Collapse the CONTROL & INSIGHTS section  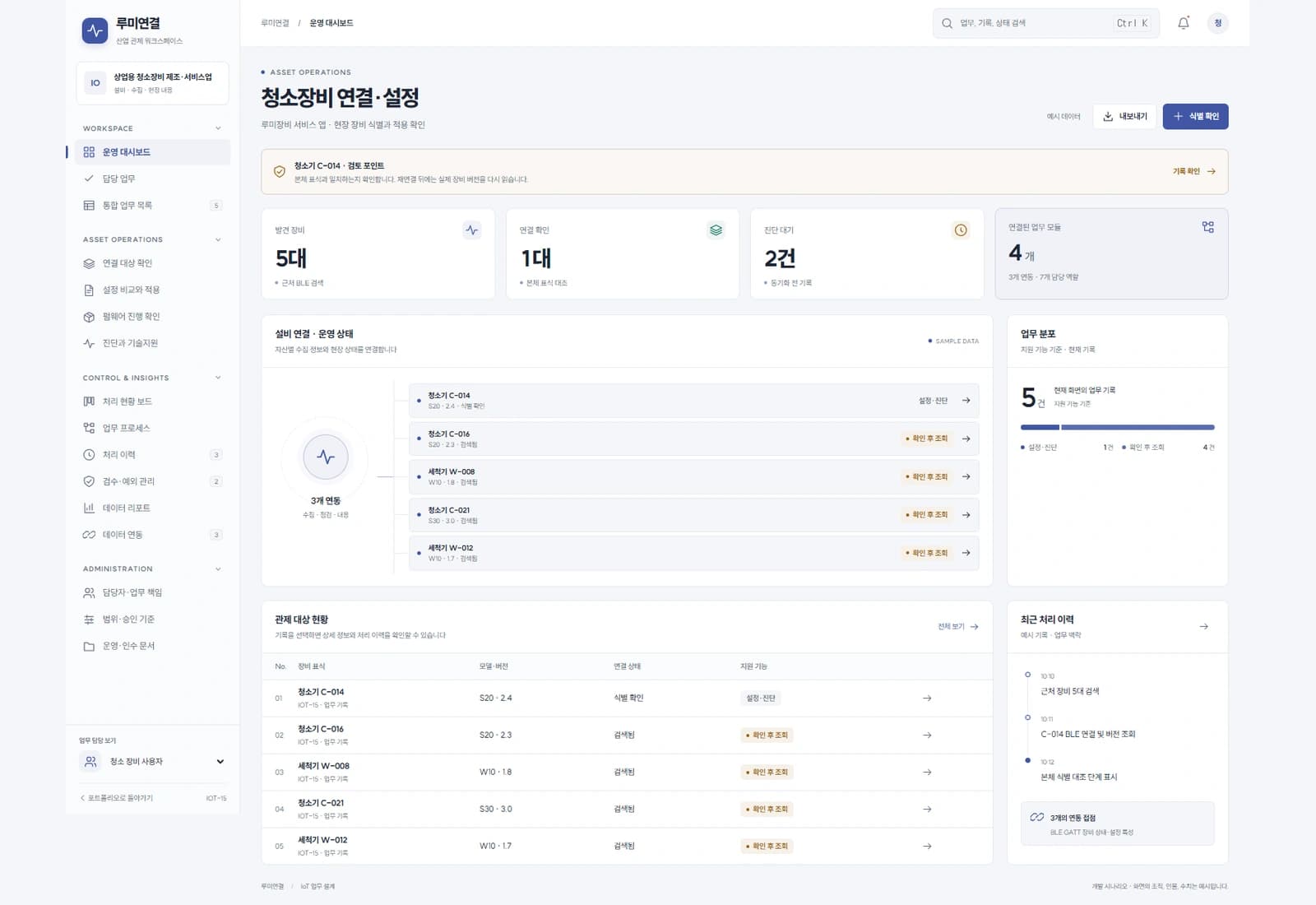pos(218,378)
